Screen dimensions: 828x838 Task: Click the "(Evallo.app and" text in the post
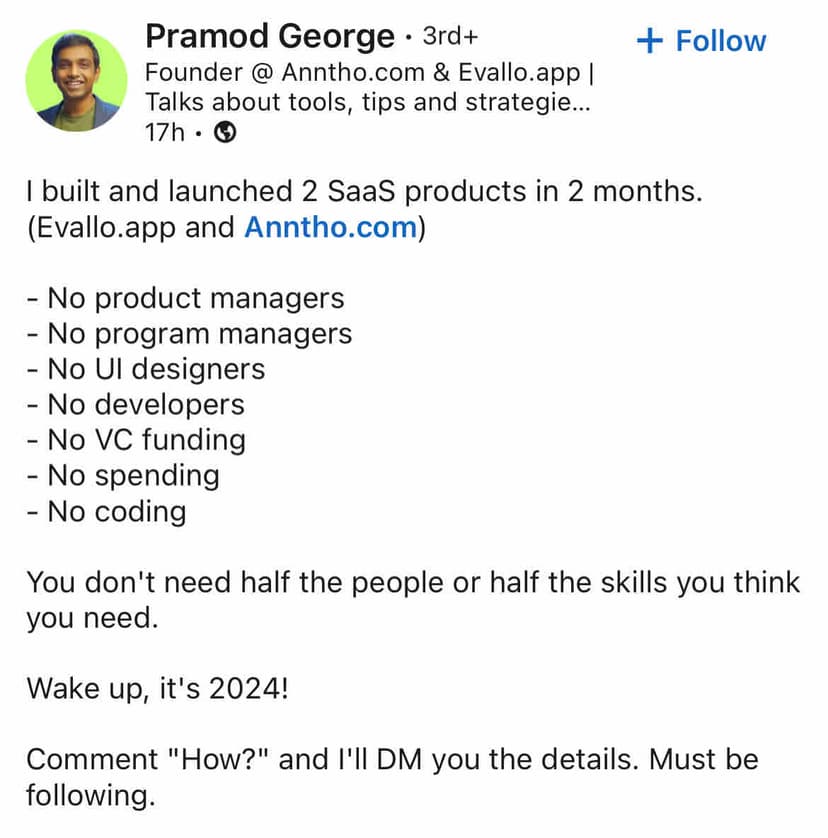point(132,227)
